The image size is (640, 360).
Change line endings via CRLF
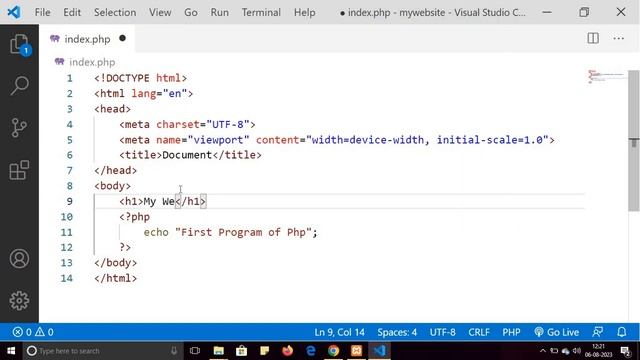click(x=479, y=332)
